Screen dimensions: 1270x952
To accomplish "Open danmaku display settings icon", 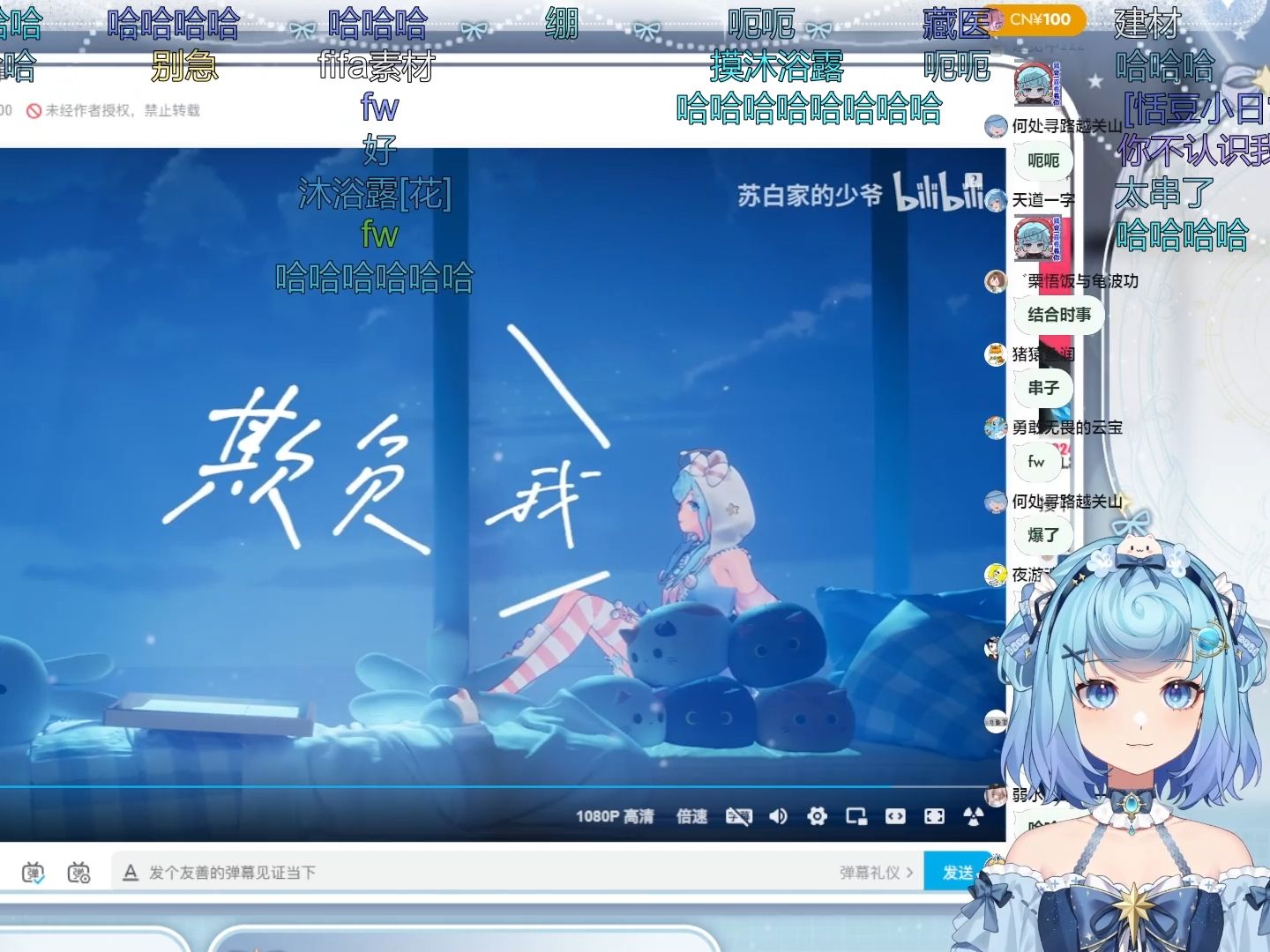I will click(x=78, y=873).
